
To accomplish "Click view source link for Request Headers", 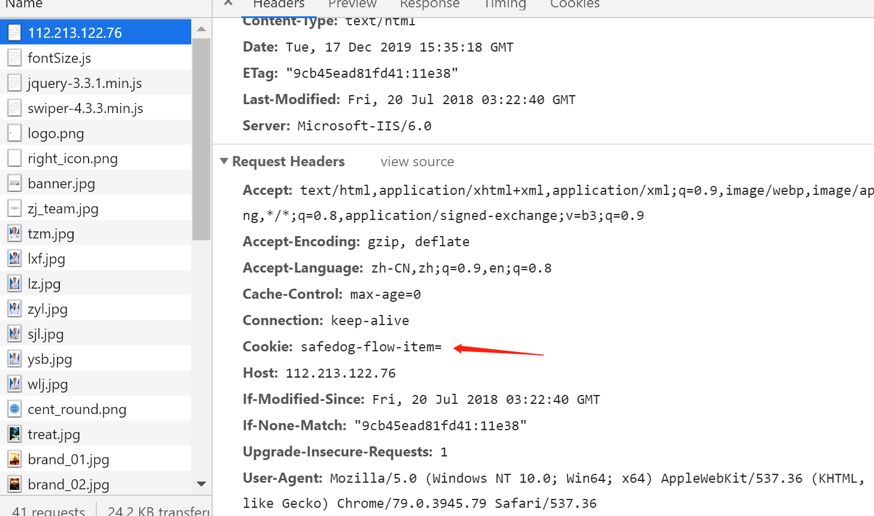I will tap(417, 162).
